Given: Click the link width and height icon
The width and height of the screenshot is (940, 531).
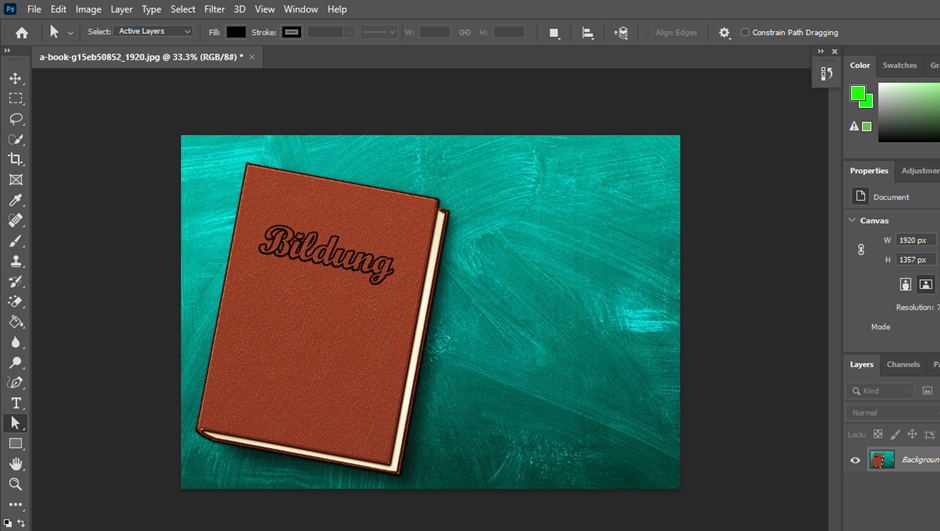Looking at the screenshot, I should click(465, 32).
